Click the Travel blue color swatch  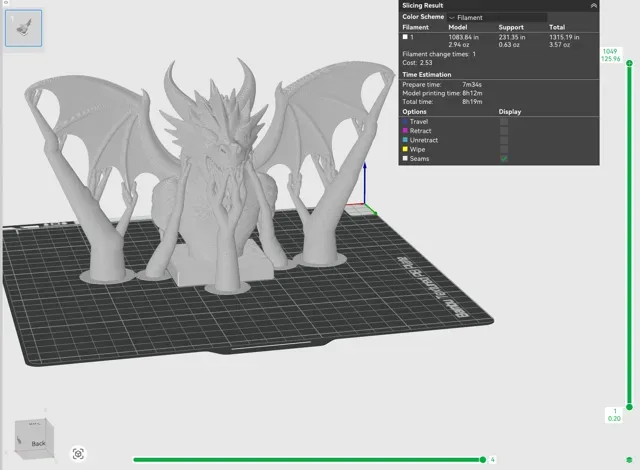tap(405, 122)
